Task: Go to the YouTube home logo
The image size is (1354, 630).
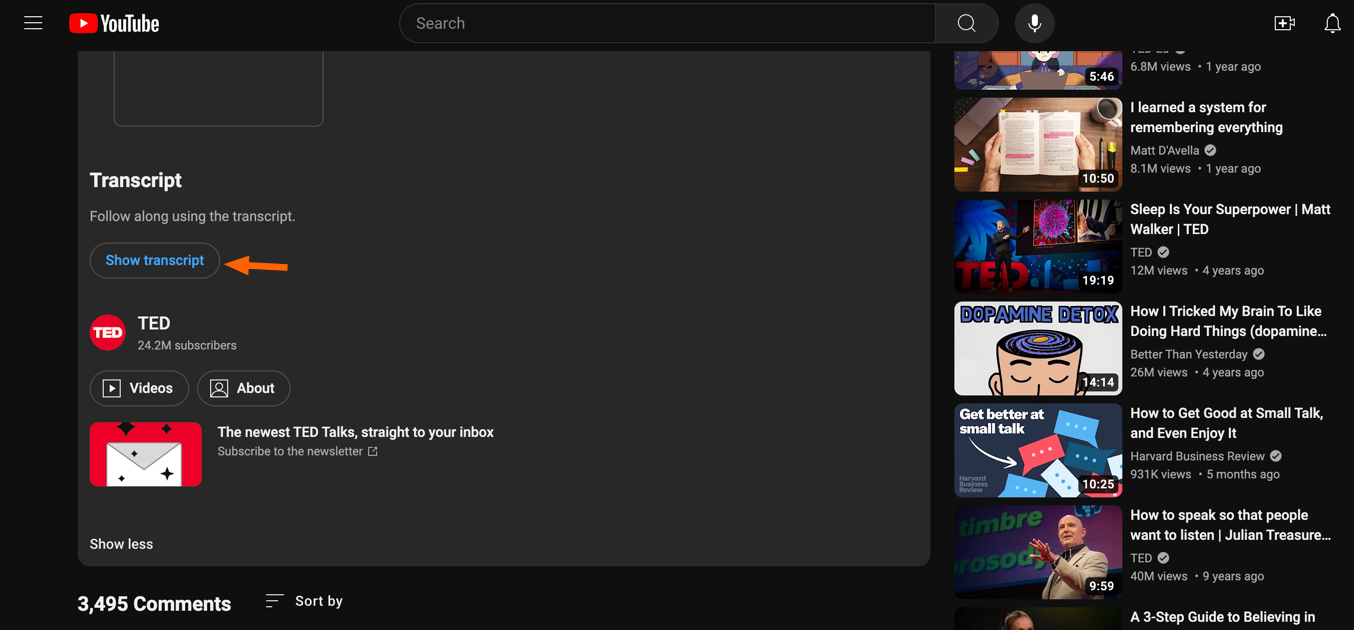Action: click(x=114, y=23)
